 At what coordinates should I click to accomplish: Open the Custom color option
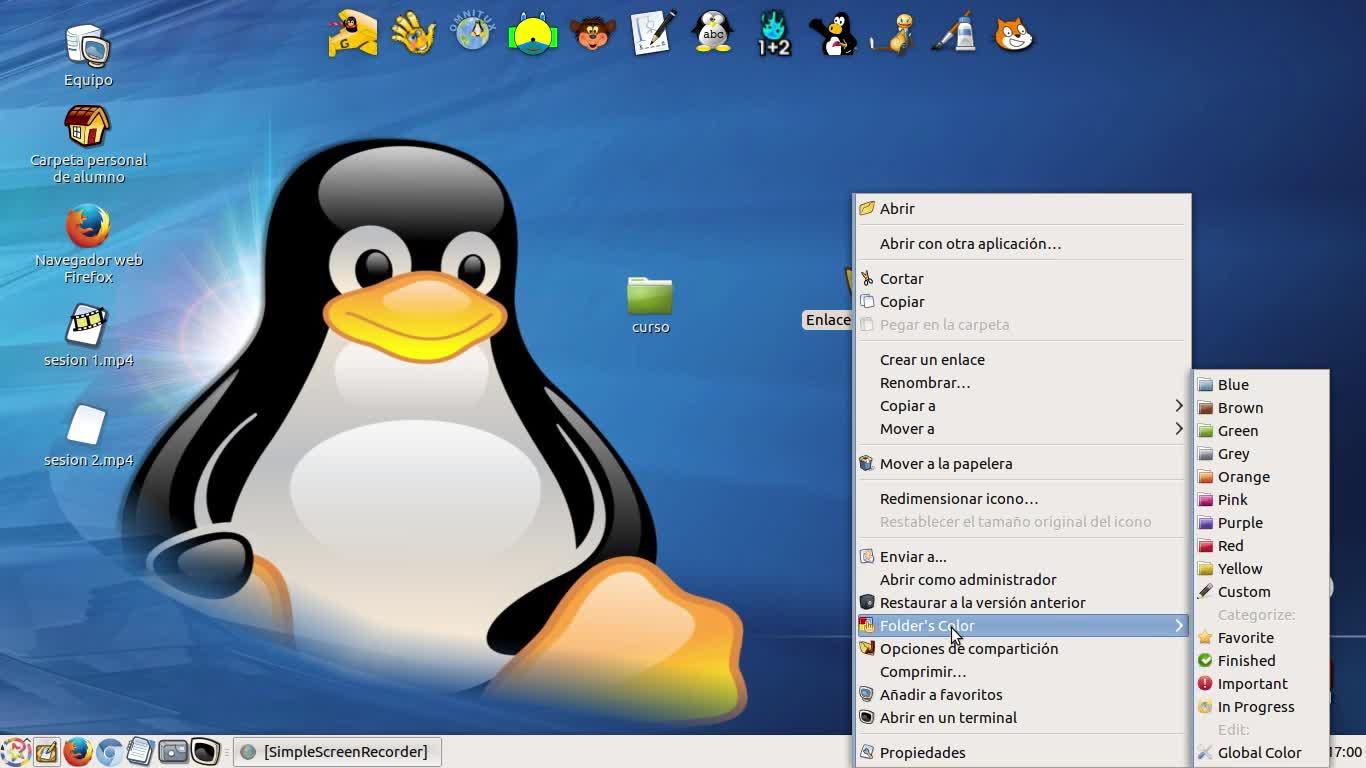pos(1261,592)
